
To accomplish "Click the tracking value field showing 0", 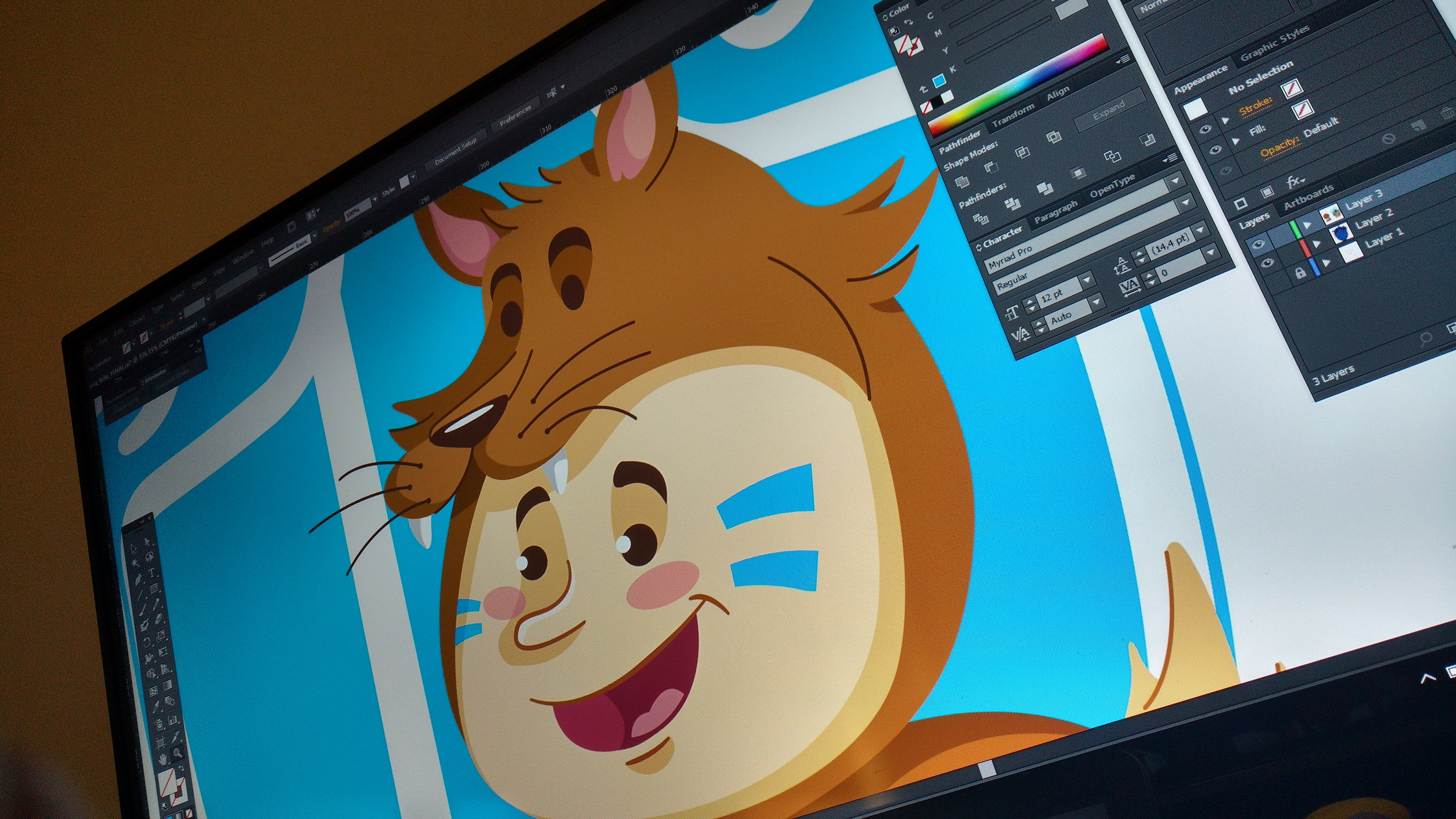I will pos(1181,266).
